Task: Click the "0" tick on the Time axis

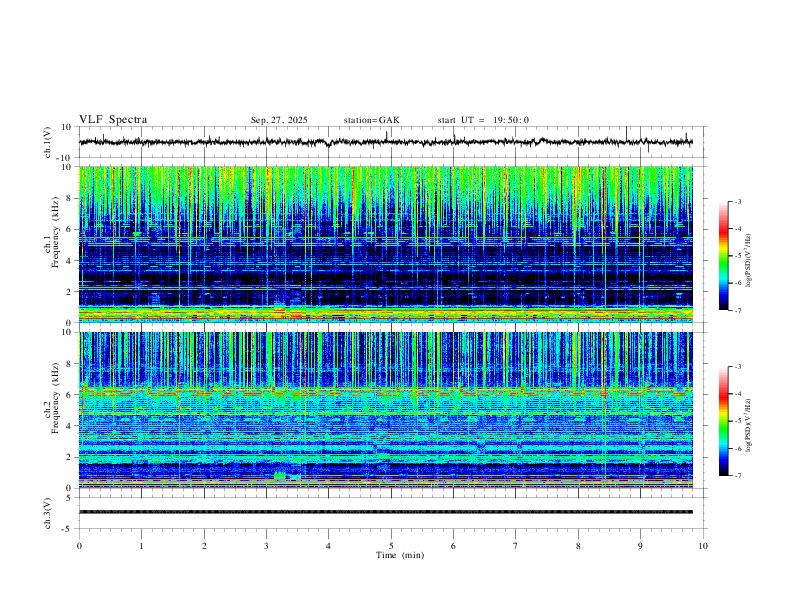Action: tap(79, 546)
